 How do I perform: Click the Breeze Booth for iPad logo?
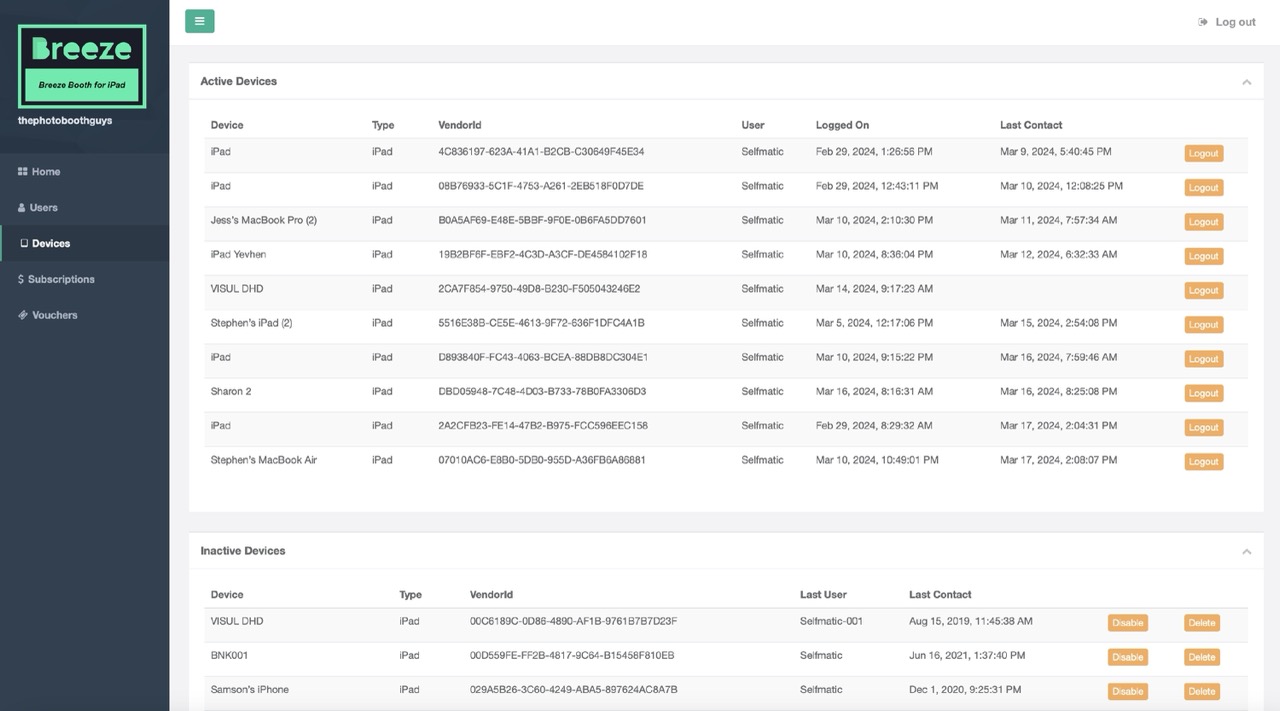click(82, 66)
